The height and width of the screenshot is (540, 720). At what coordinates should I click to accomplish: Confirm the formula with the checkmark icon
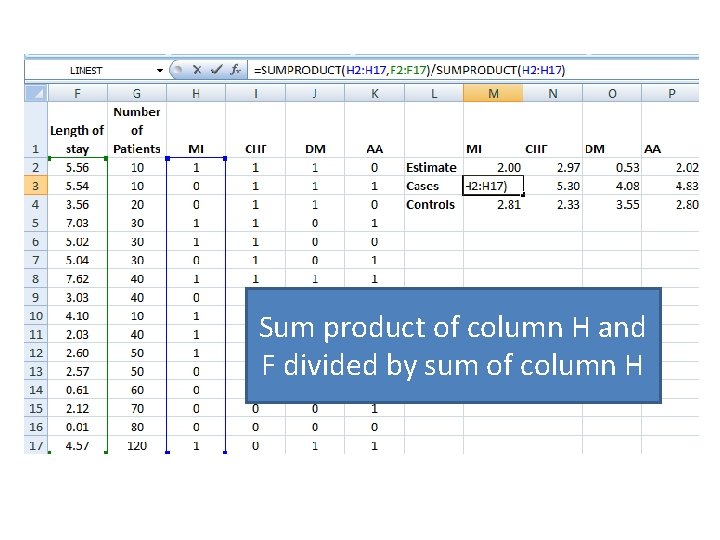(216, 70)
